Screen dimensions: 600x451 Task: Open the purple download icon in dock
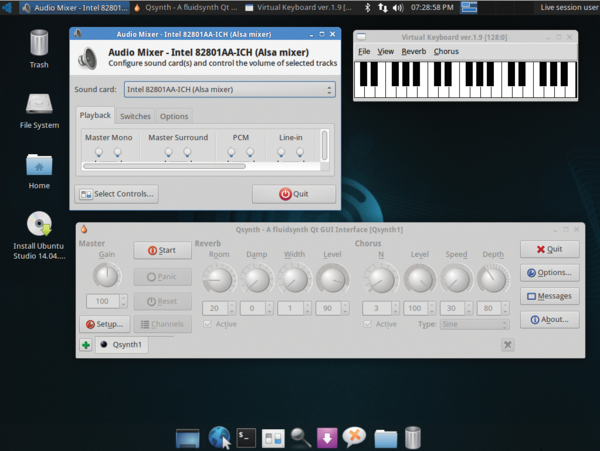327,438
